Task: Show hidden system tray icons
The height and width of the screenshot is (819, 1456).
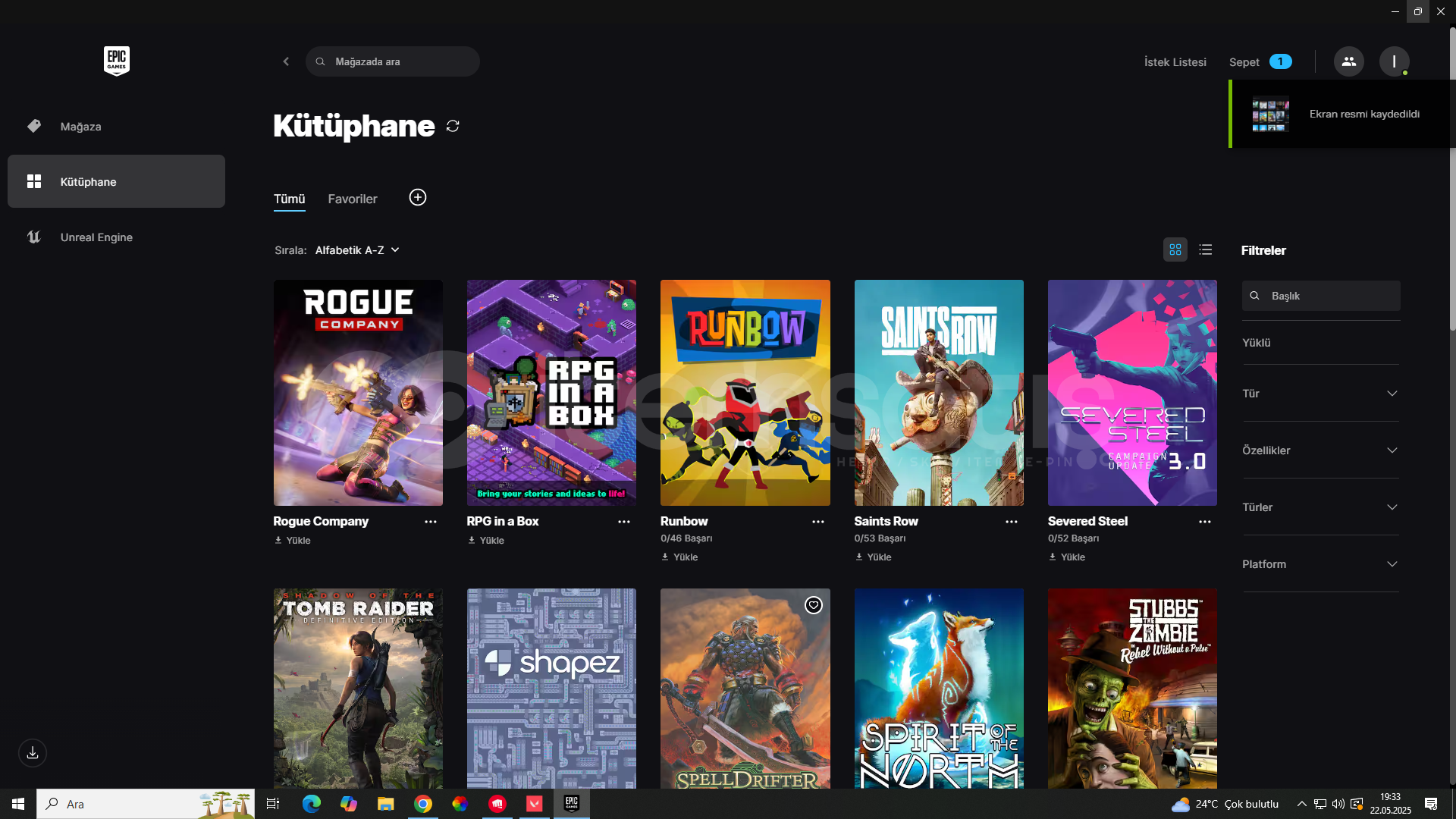Action: pyautogui.click(x=1301, y=804)
